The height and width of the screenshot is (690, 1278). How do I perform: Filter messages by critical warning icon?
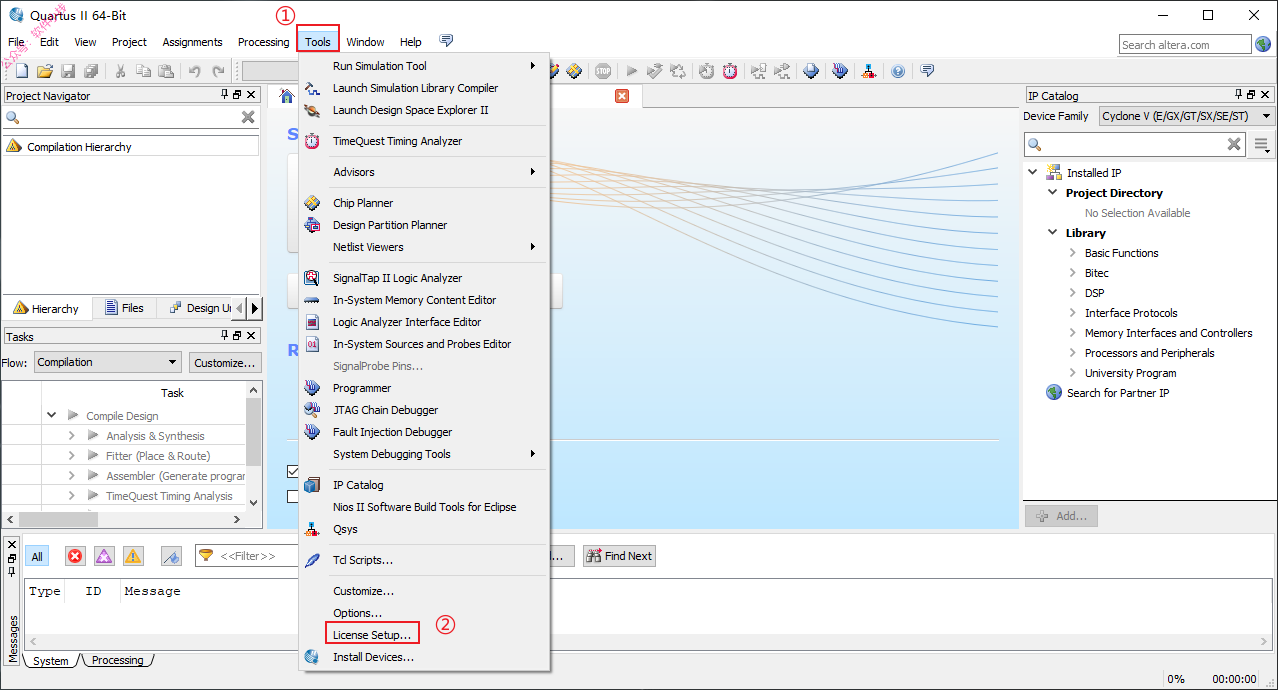pyautogui.click(x=104, y=556)
